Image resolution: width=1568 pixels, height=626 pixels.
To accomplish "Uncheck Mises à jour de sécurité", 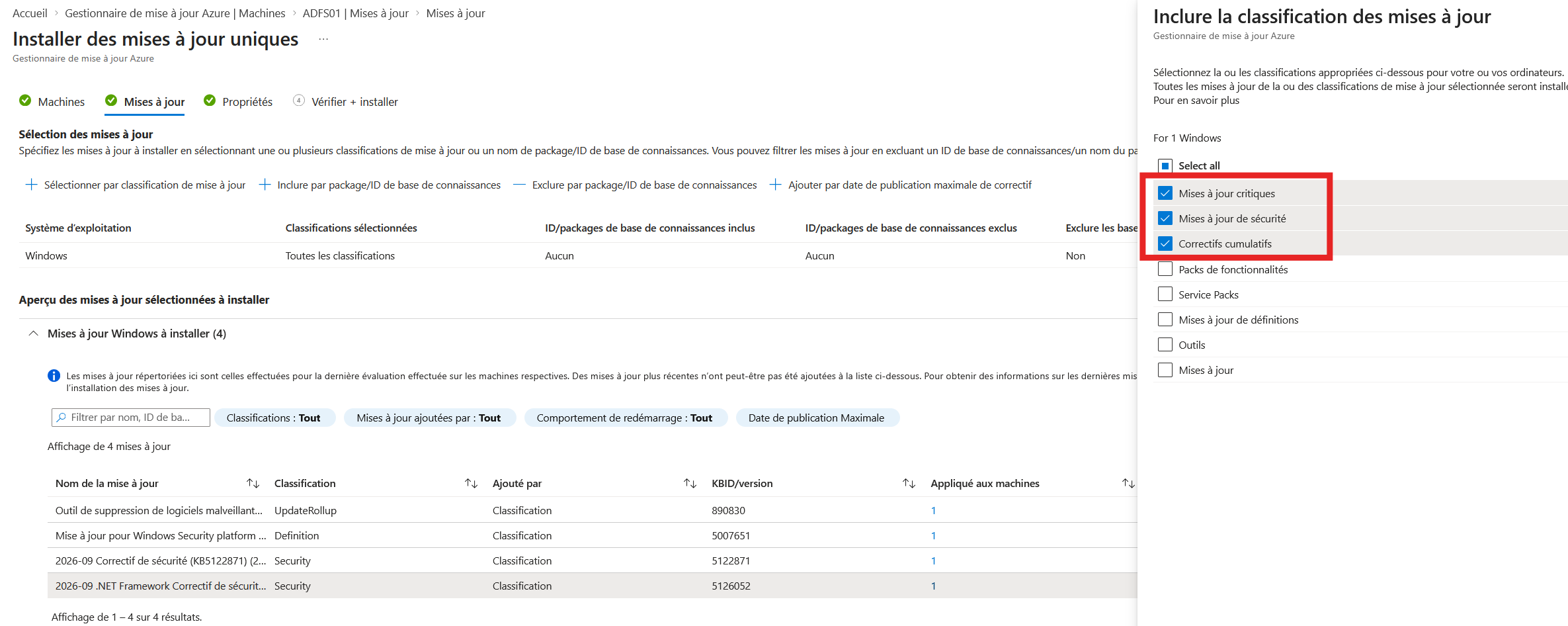I will pos(1165,218).
